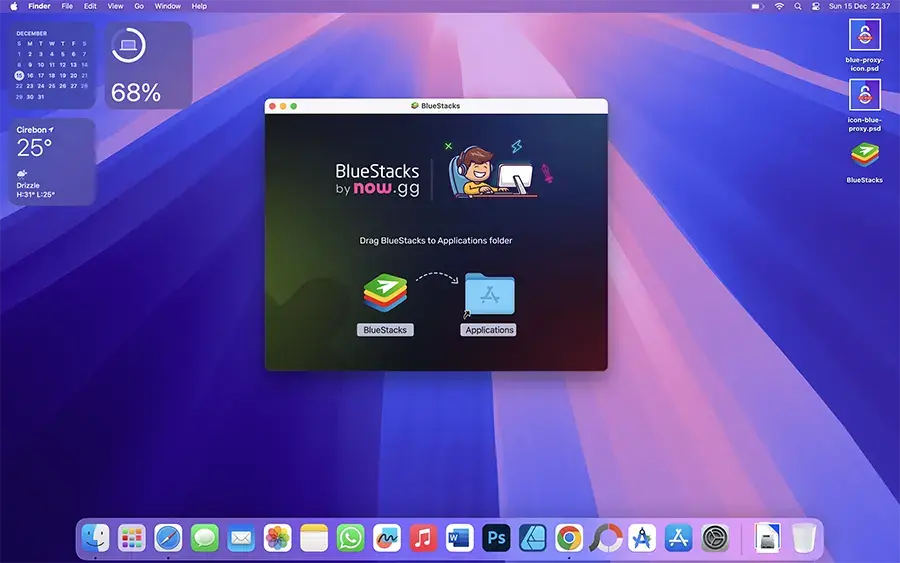This screenshot has width=900, height=563.
Task: Open Launchpad from the Dock
Action: pyautogui.click(x=131, y=538)
